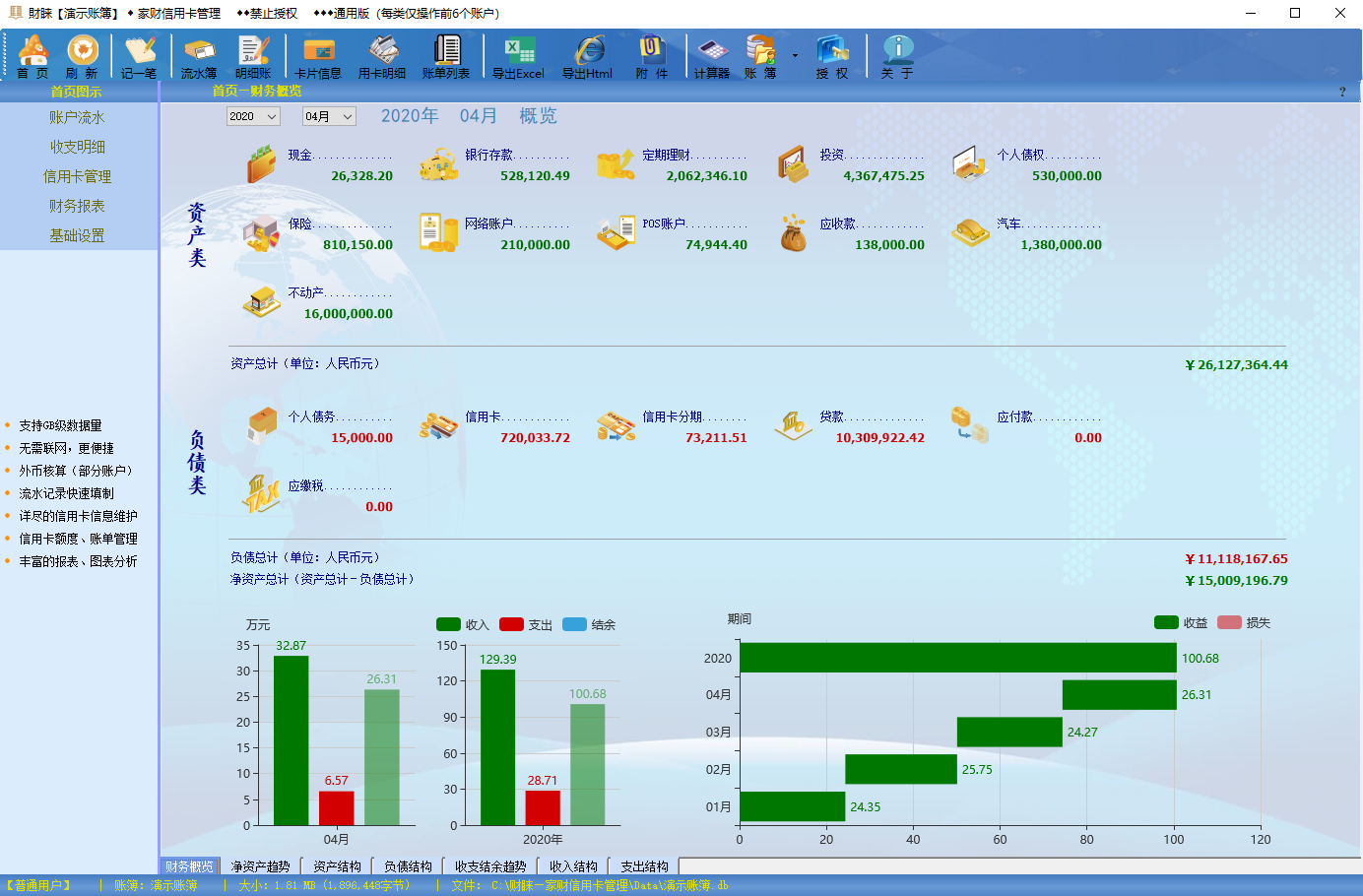
Task: Open 卡片信息 card info icon
Action: (318, 56)
